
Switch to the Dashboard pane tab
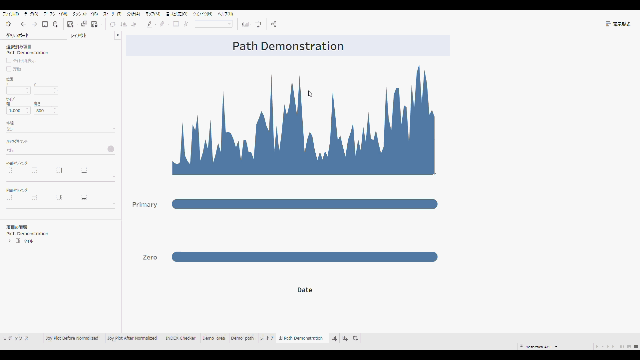pyautogui.click(x=17, y=36)
